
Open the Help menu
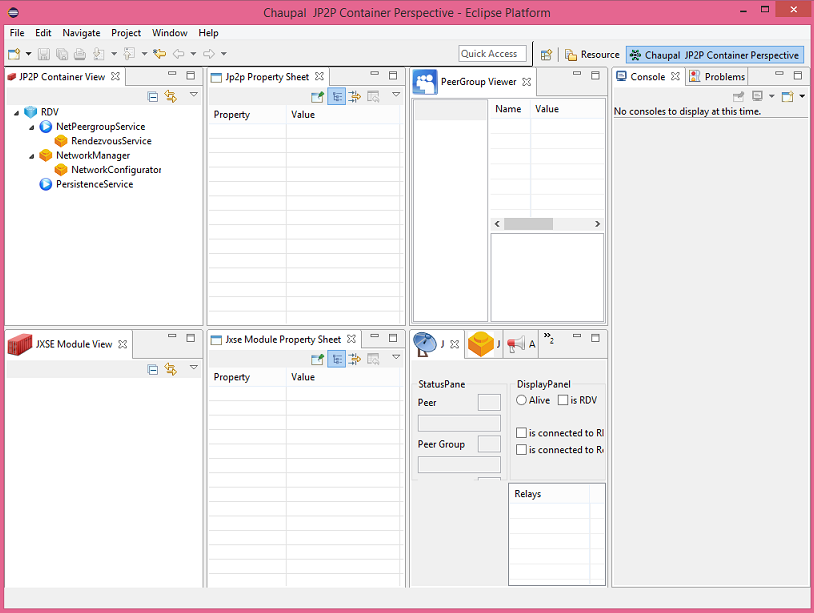click(x=208, y=33)
